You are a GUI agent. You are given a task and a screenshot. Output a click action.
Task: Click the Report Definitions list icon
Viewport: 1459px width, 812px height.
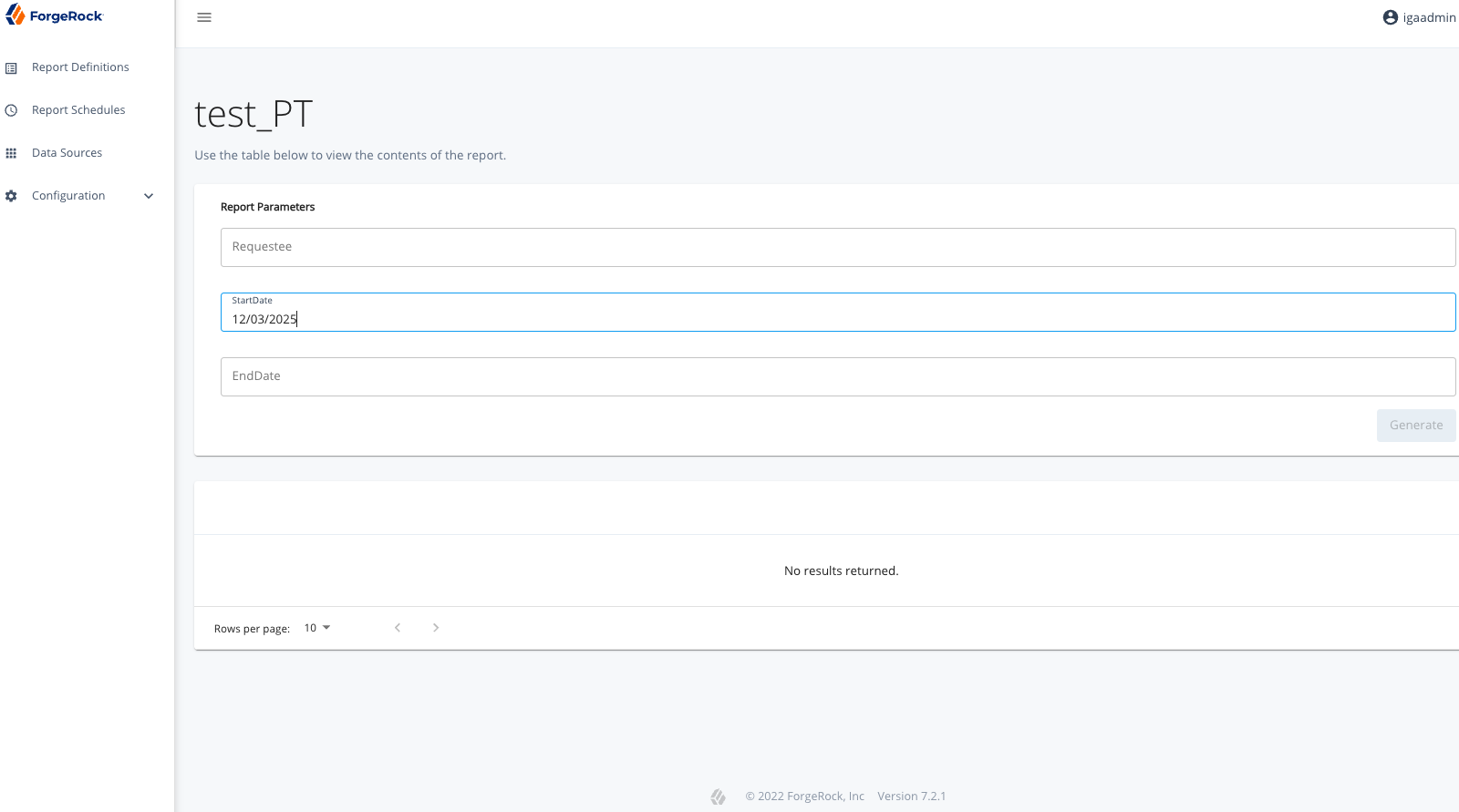11,67
